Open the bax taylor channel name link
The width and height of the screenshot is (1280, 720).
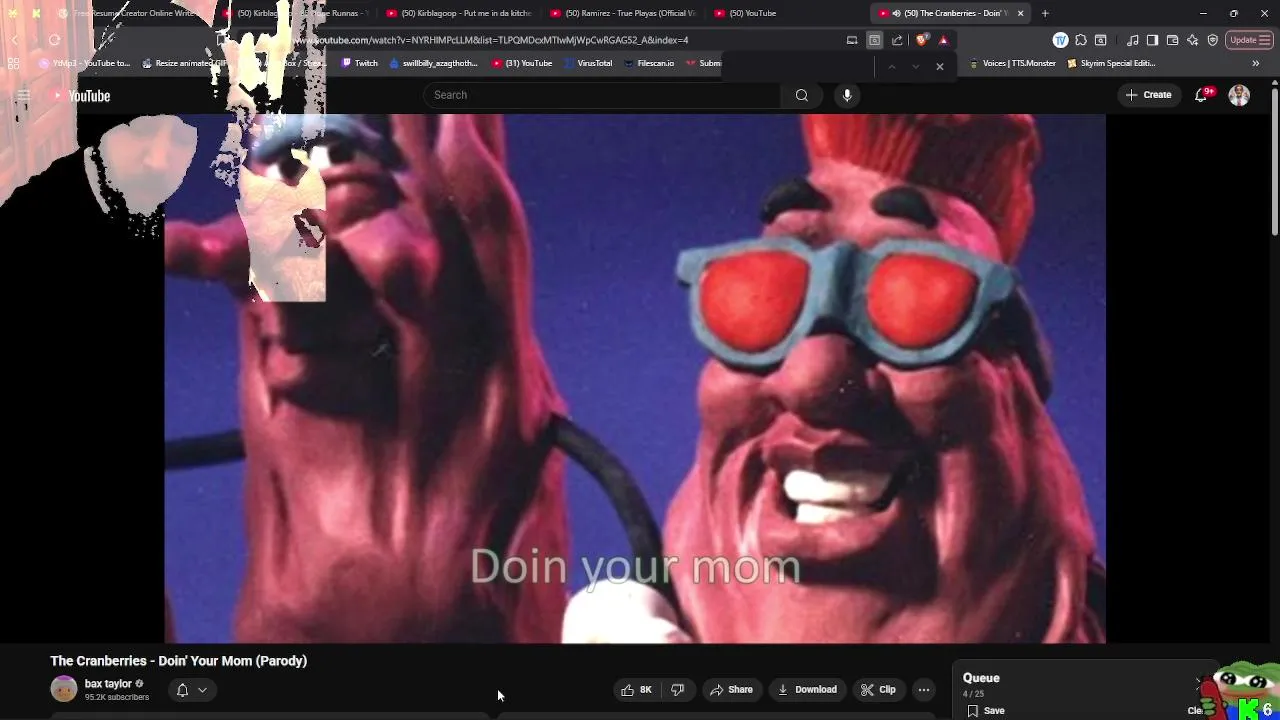coord(108,684)
